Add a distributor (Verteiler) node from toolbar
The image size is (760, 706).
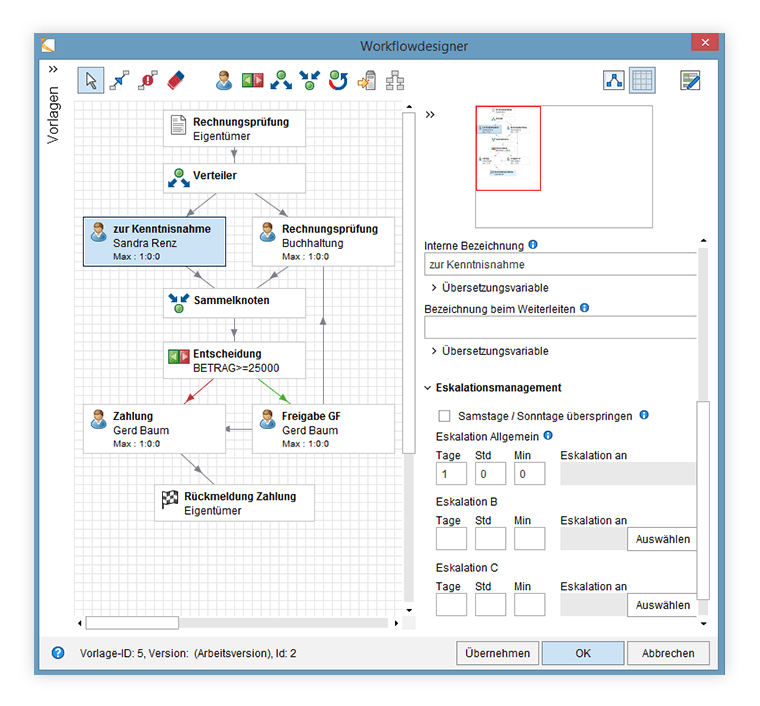click(x=282, y=80)
